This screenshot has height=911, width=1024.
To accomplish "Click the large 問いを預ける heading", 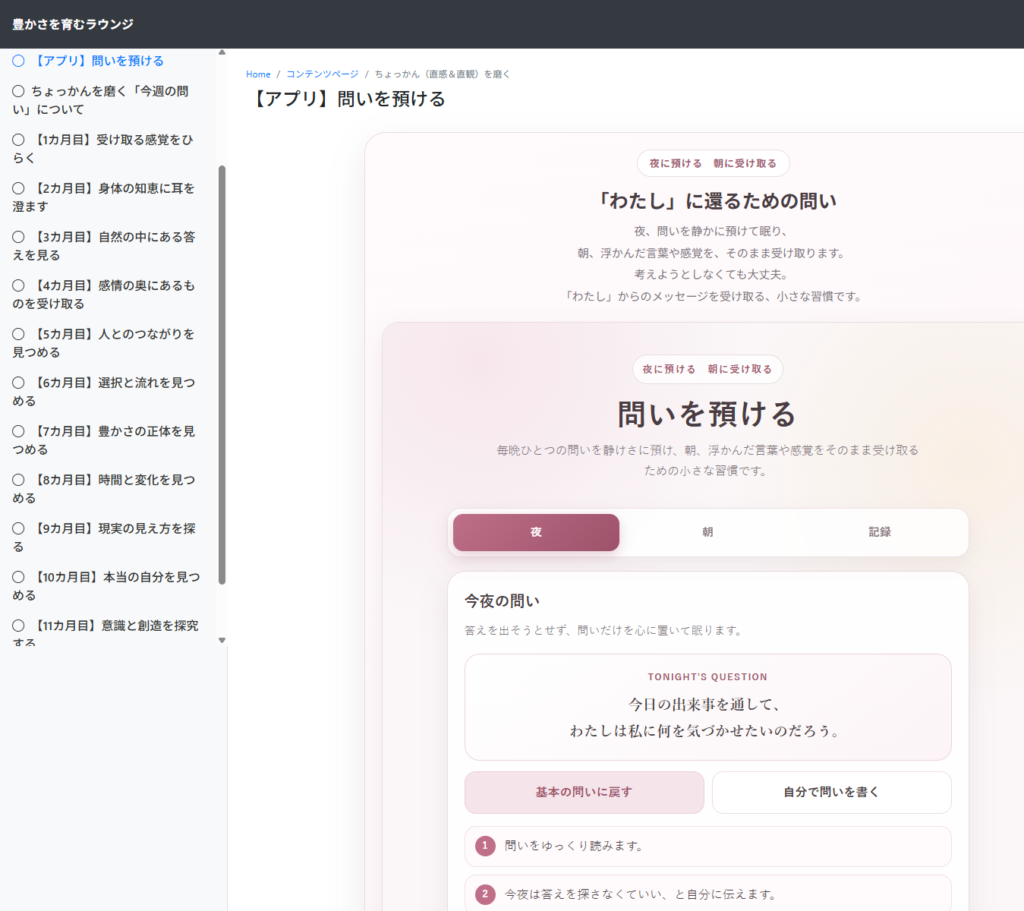I will click(707, 414).
